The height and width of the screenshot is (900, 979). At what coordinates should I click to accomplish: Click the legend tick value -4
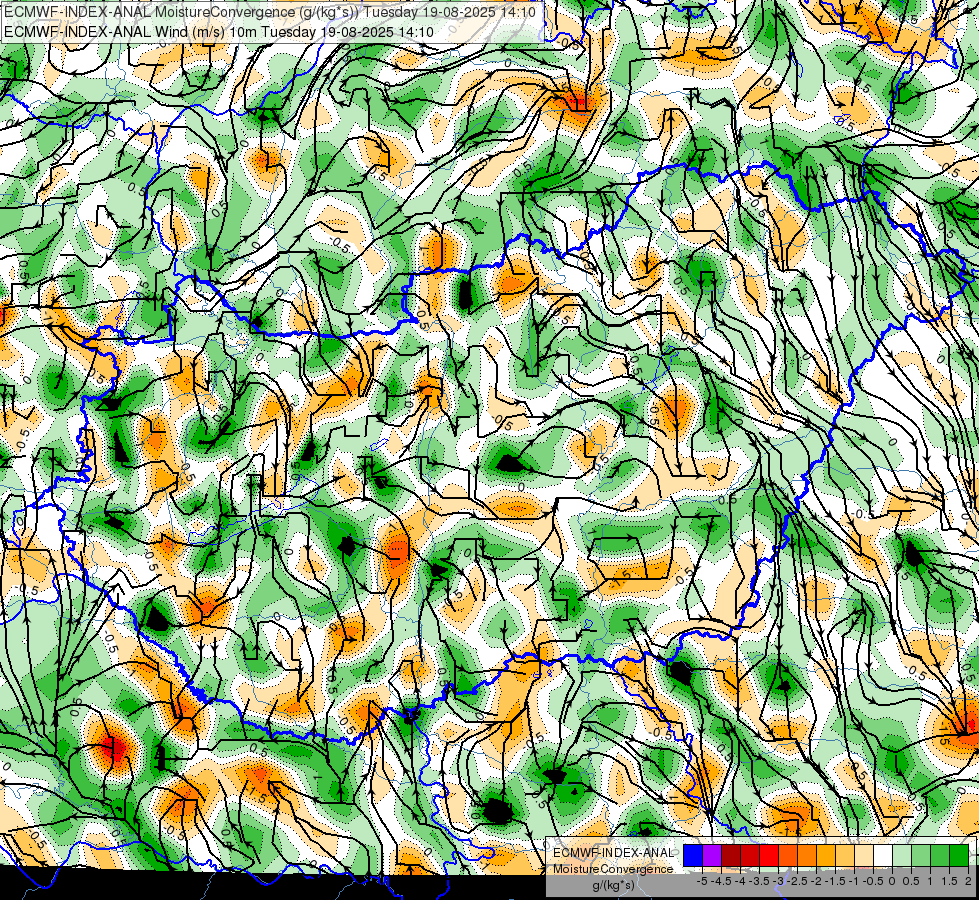[x=740, y=881]
